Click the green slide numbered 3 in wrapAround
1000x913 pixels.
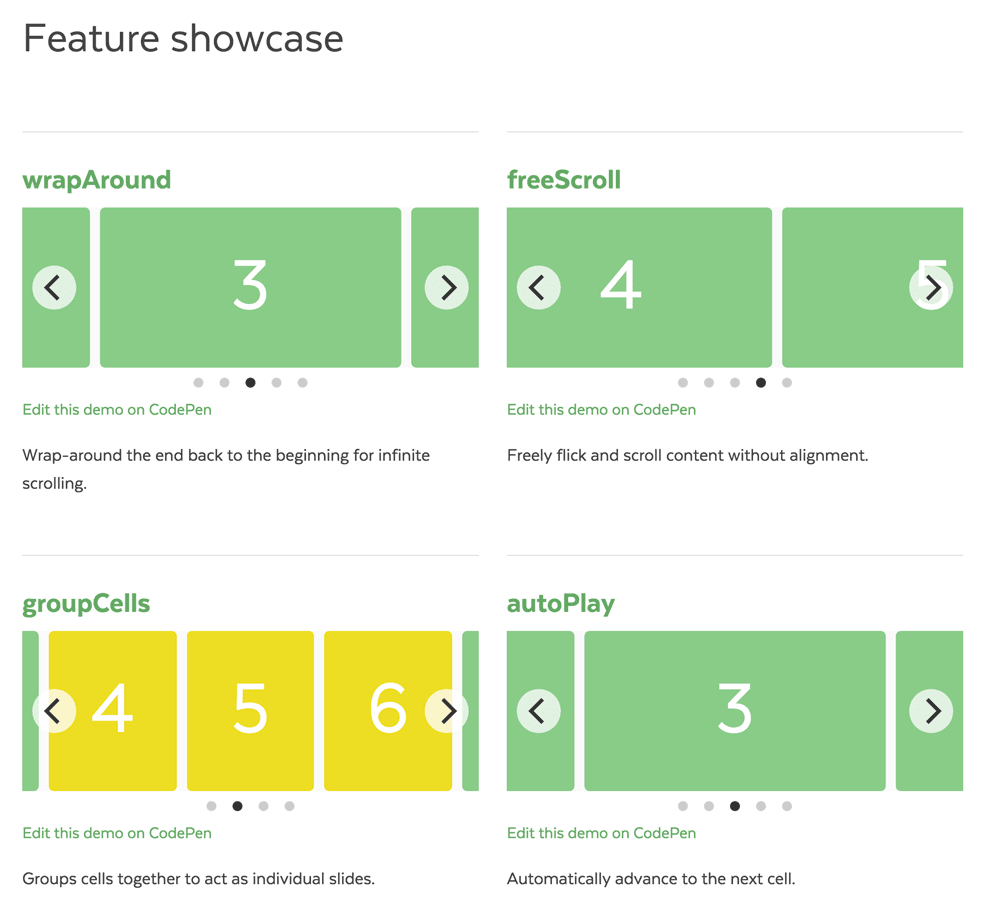click(x=250, y=287)
